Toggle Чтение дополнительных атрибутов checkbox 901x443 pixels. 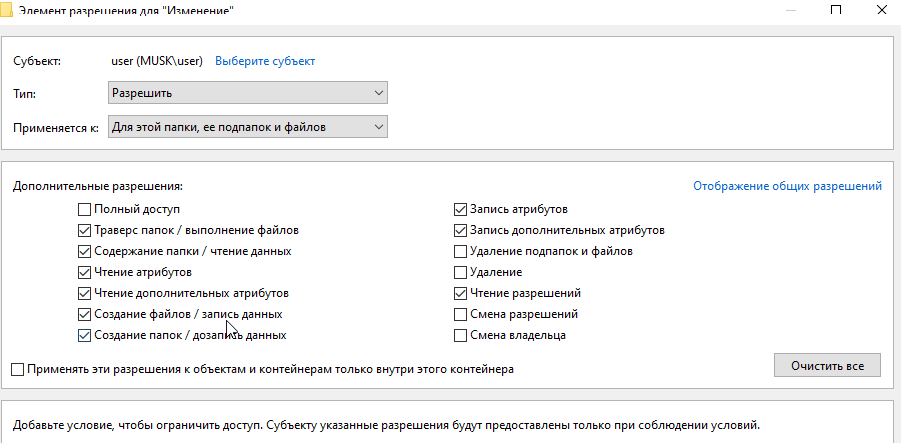pos(84,293)
